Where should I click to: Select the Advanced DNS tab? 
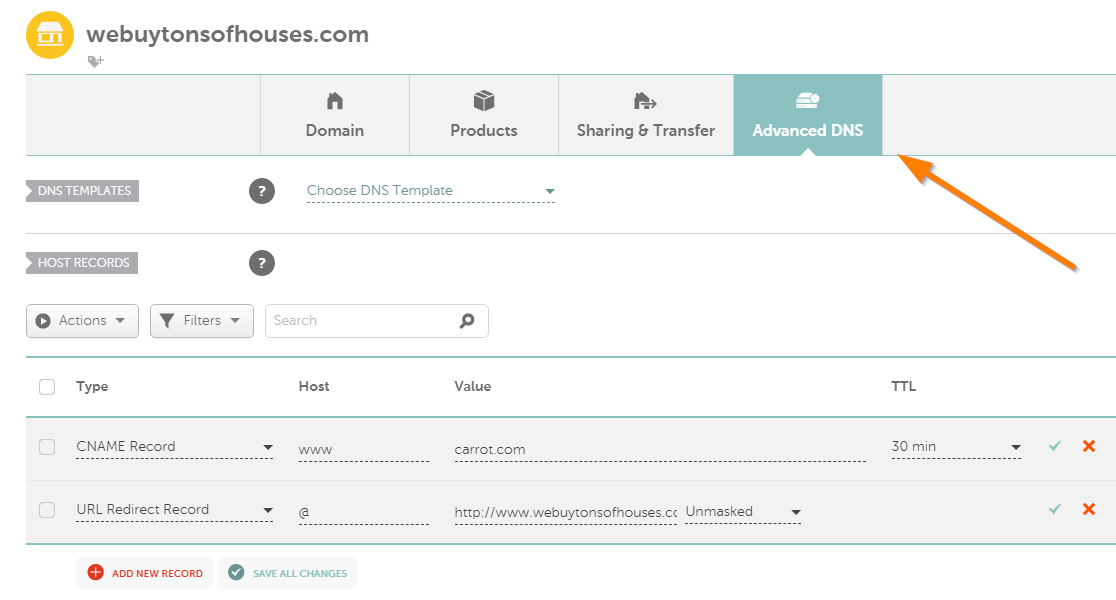click(x=808, y=115)
